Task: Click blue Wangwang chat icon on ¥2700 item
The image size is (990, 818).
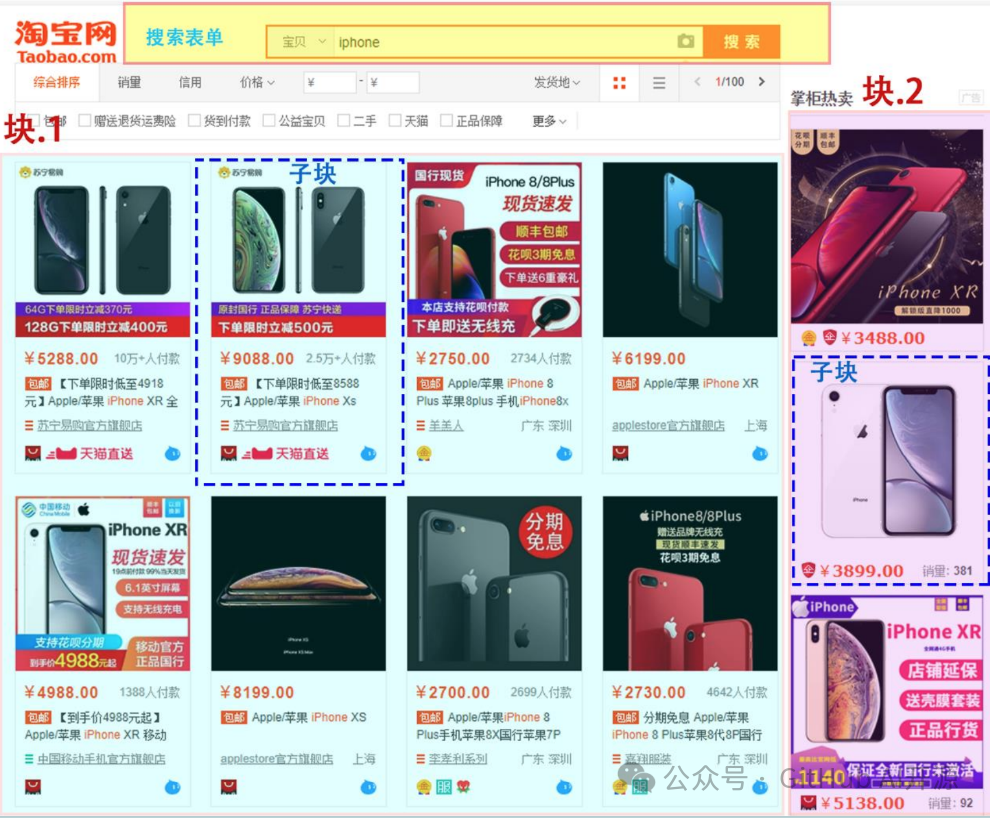Action: click(564, 787)
